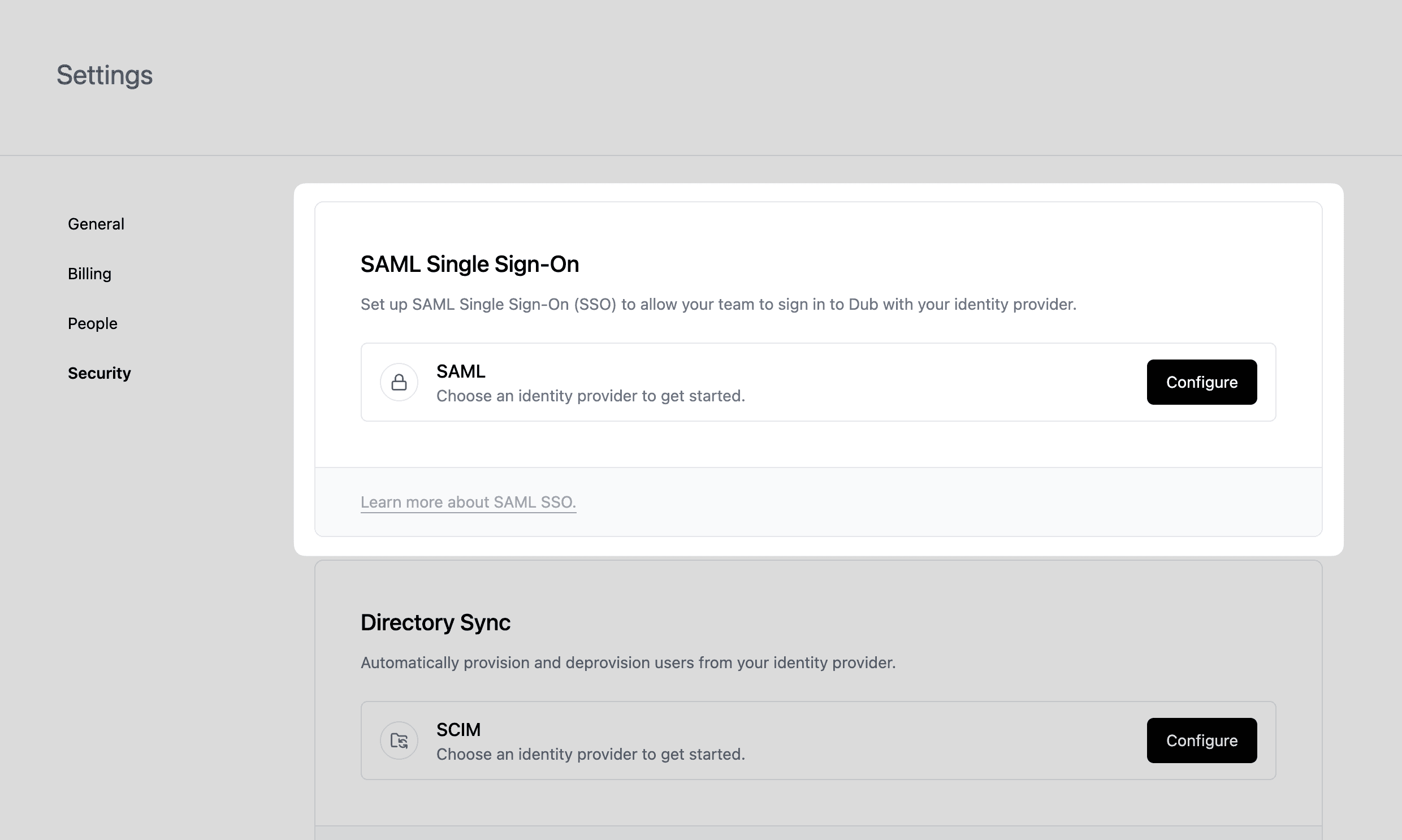Screen dimensions: 1402x840
Task: Click the SAML Single Sign-On heading
Action: (x=470, y=264)
